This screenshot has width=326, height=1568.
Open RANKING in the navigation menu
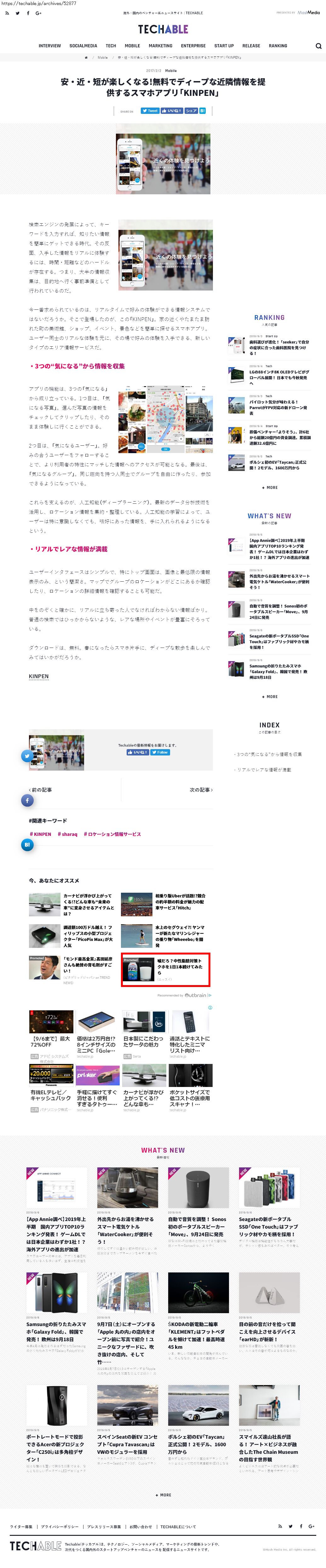(278, 46)
